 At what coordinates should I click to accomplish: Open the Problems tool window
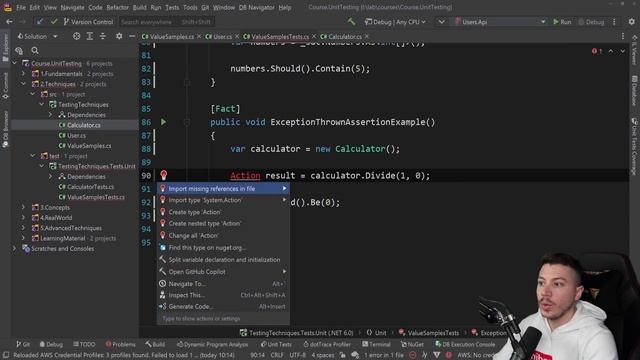click(x=120, y=344)
